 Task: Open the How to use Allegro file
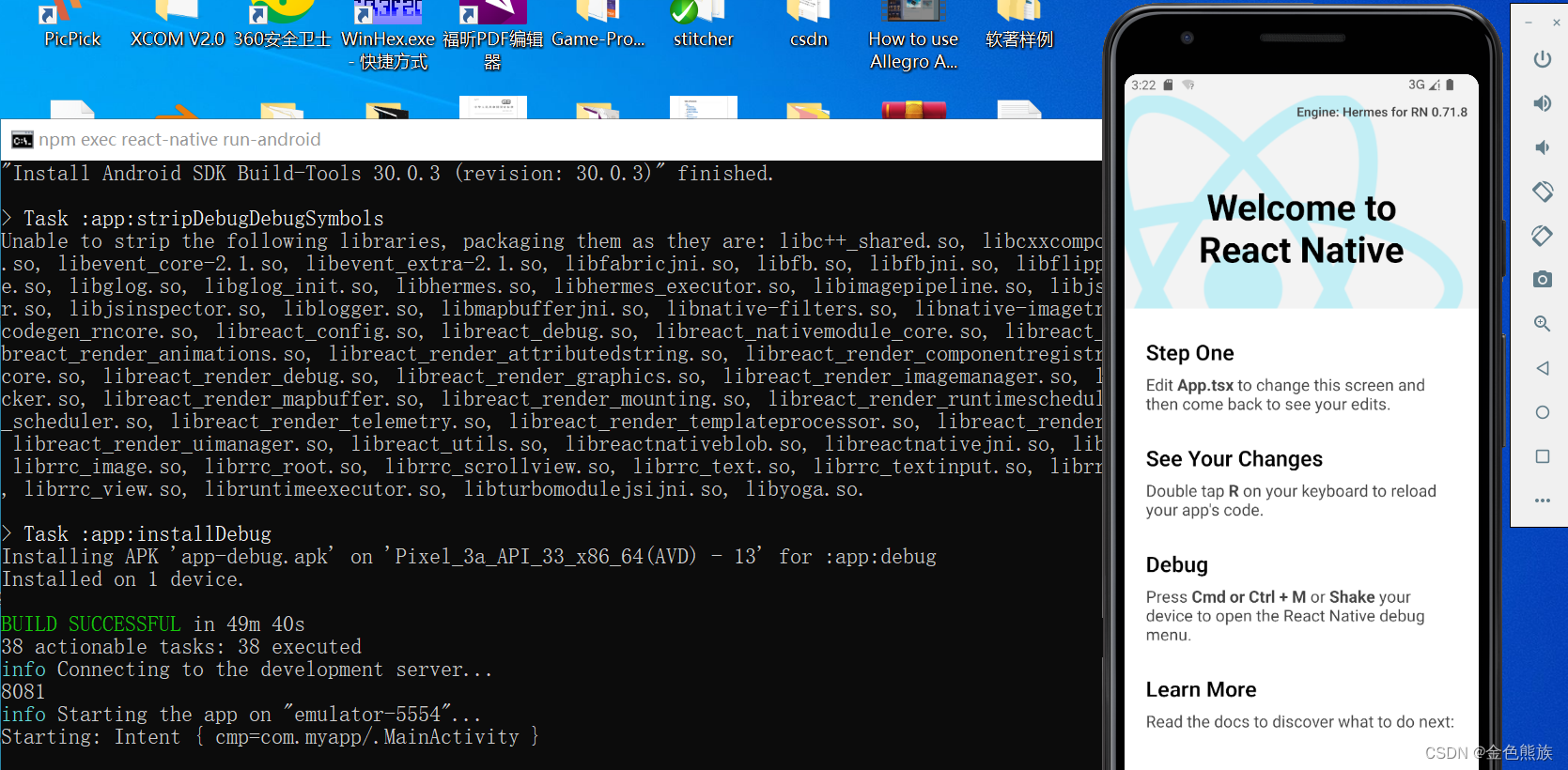pos(913,36)
